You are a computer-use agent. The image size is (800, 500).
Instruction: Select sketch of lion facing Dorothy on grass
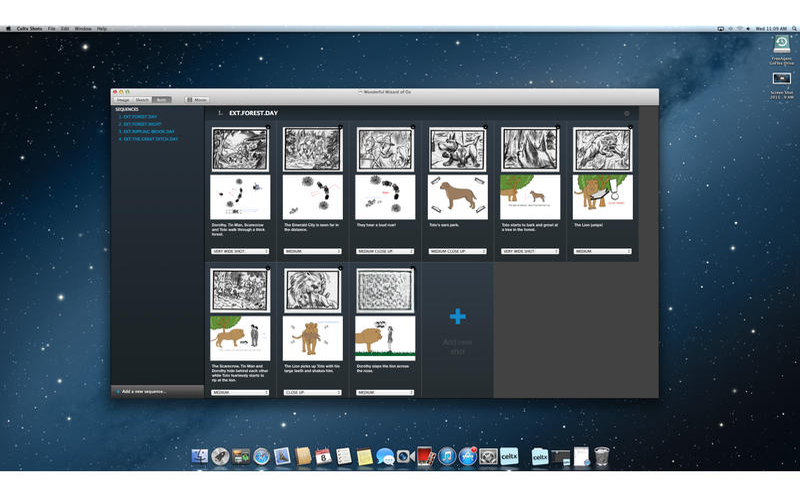click(385, 338)
